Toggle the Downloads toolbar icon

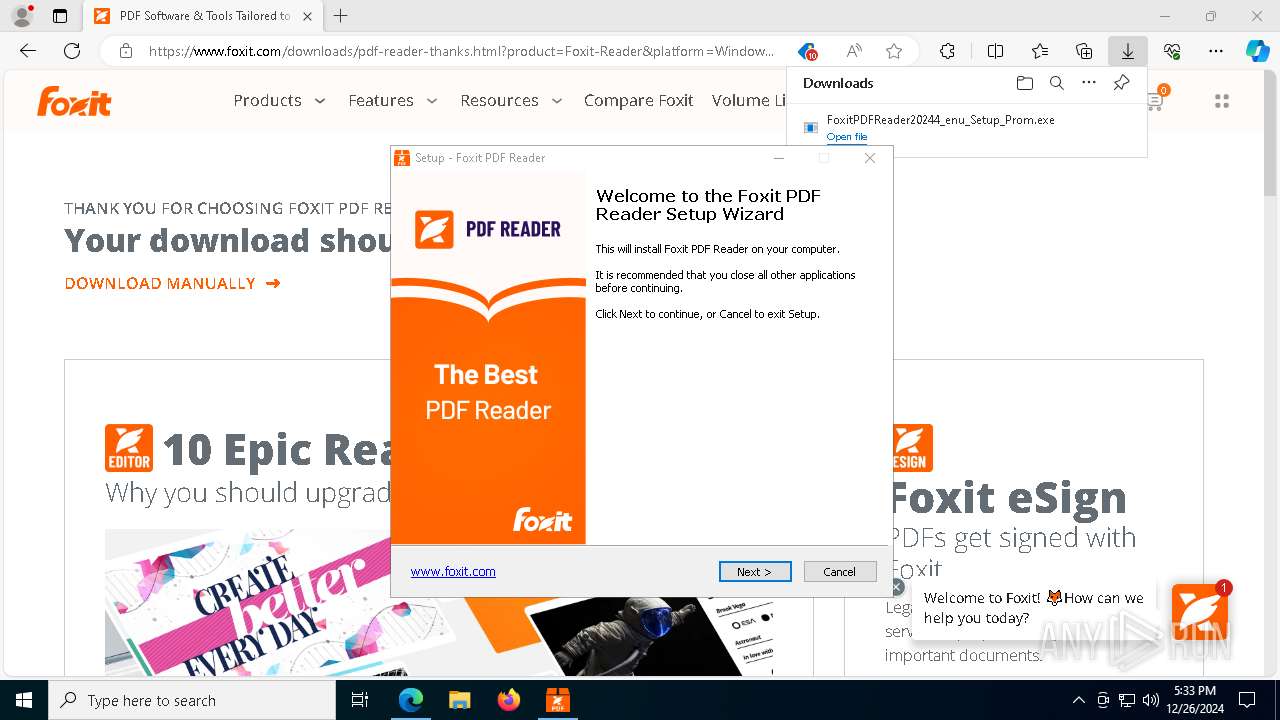(x=1128, y=51)
